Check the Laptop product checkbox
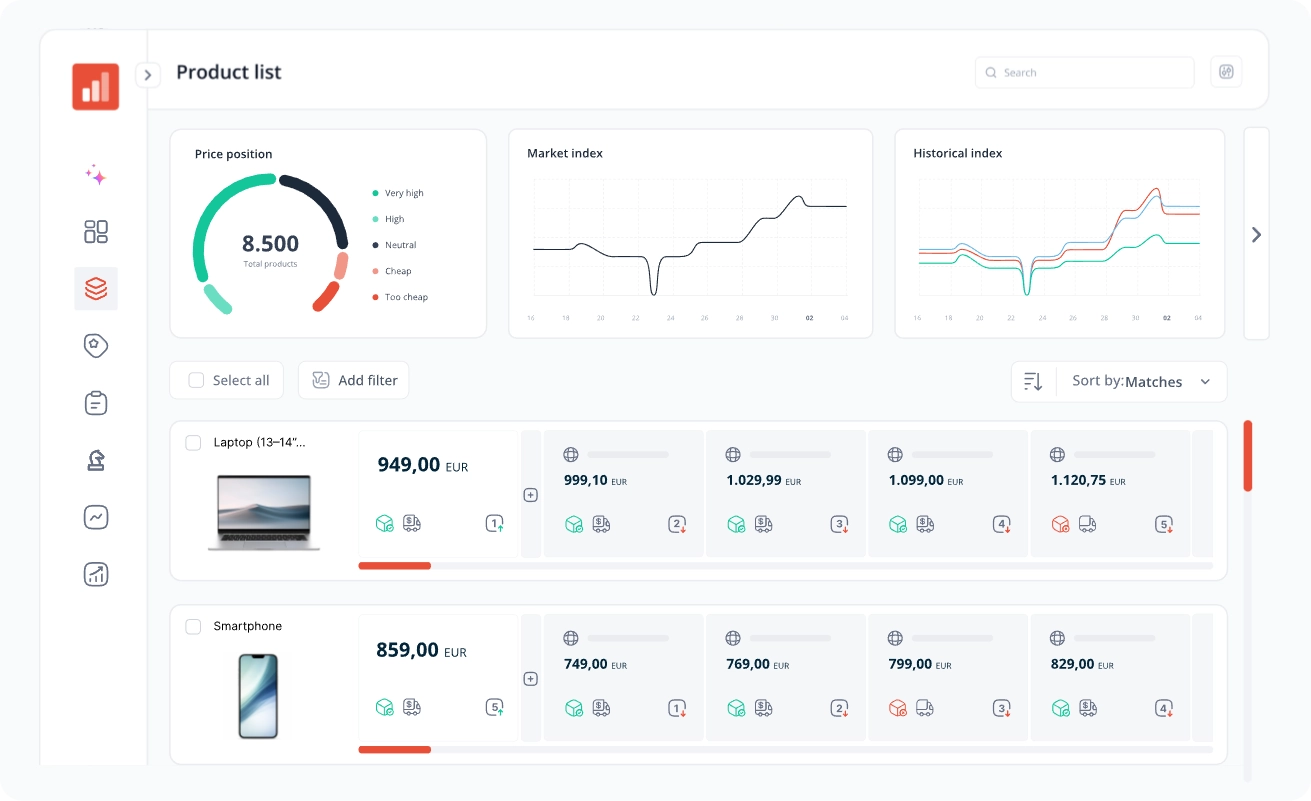This screenshot has height=801, width=1311. (x=193, y=443)
